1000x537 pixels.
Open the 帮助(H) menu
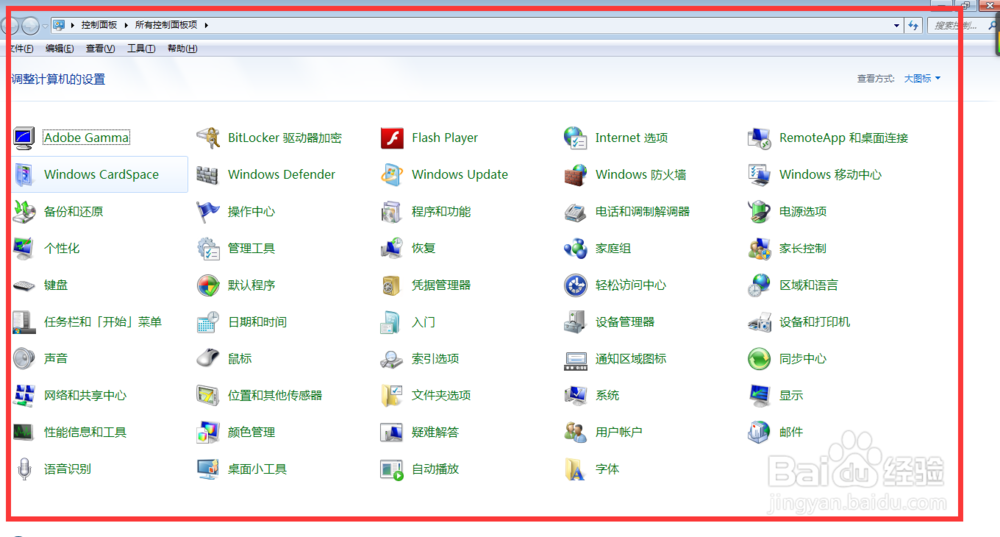[182, 48]
